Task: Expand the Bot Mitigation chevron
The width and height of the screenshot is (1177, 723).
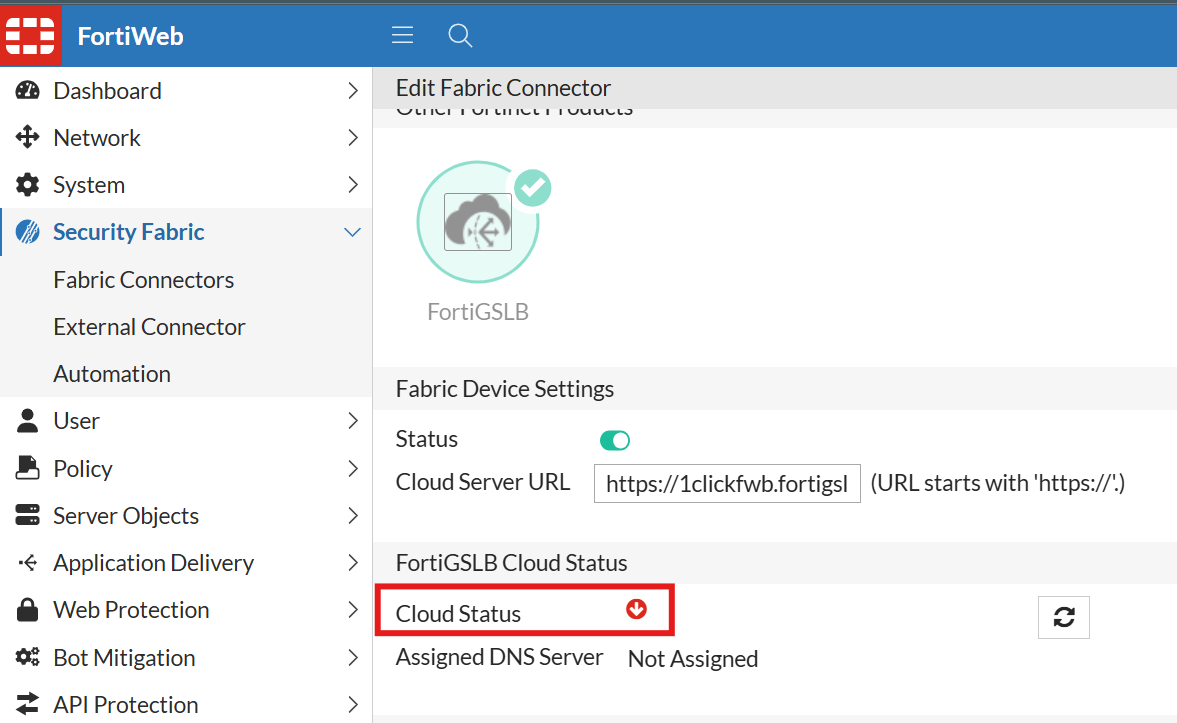Action: pos(353,658)
